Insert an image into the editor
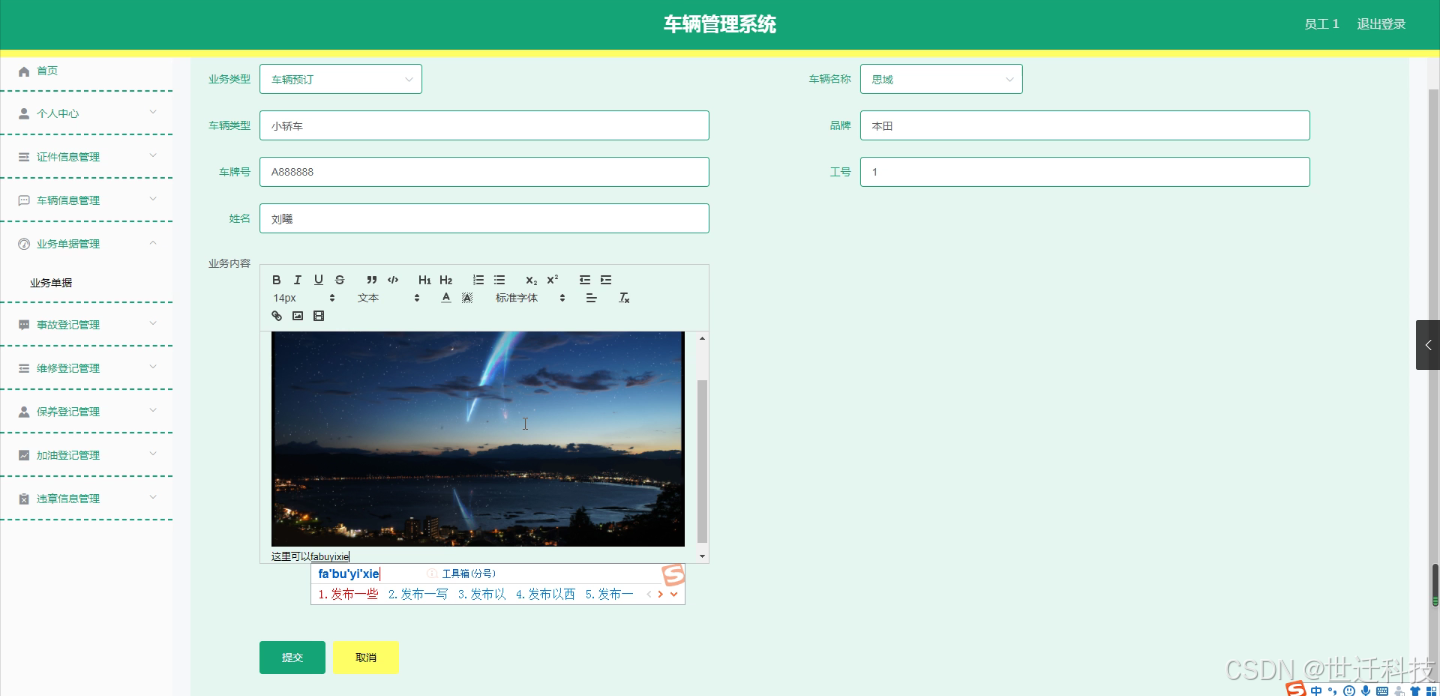 point(297,315)
